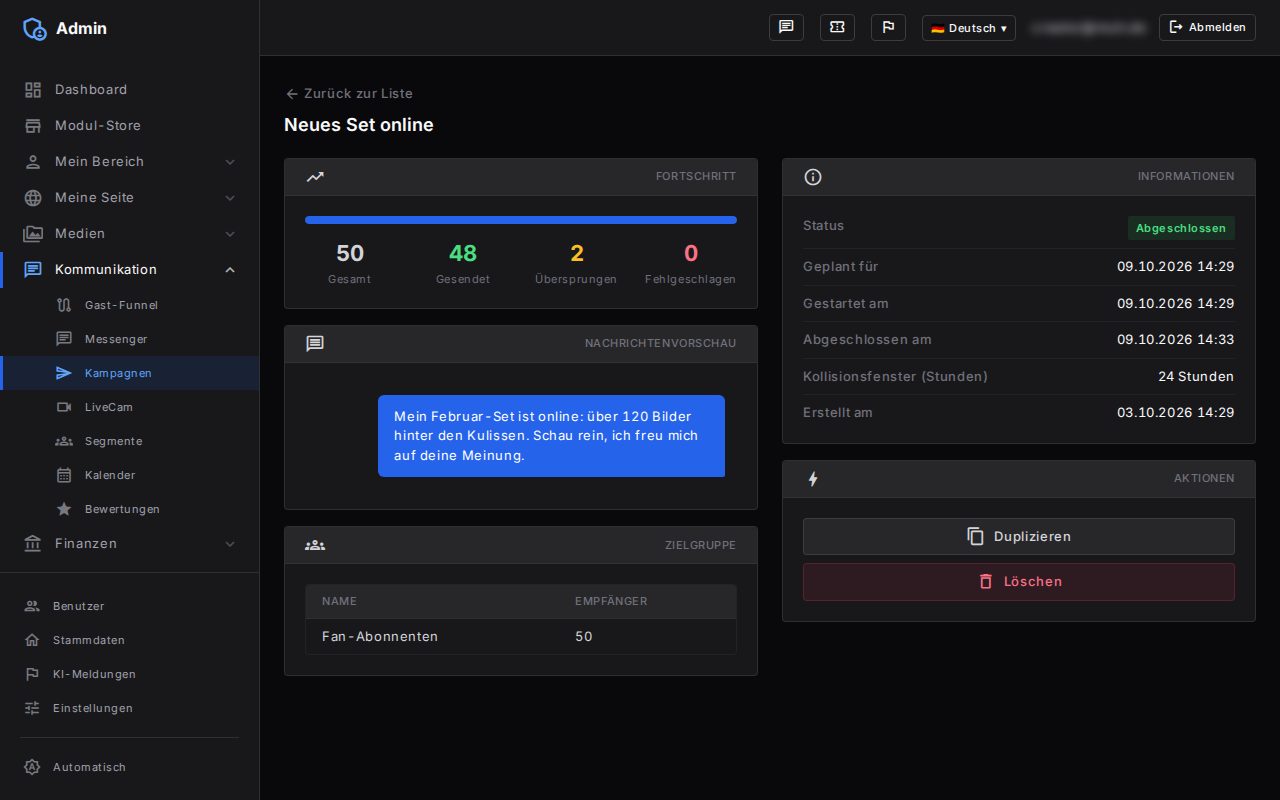
Task: Open the flag icon in top bar
Action: point(888,27)
